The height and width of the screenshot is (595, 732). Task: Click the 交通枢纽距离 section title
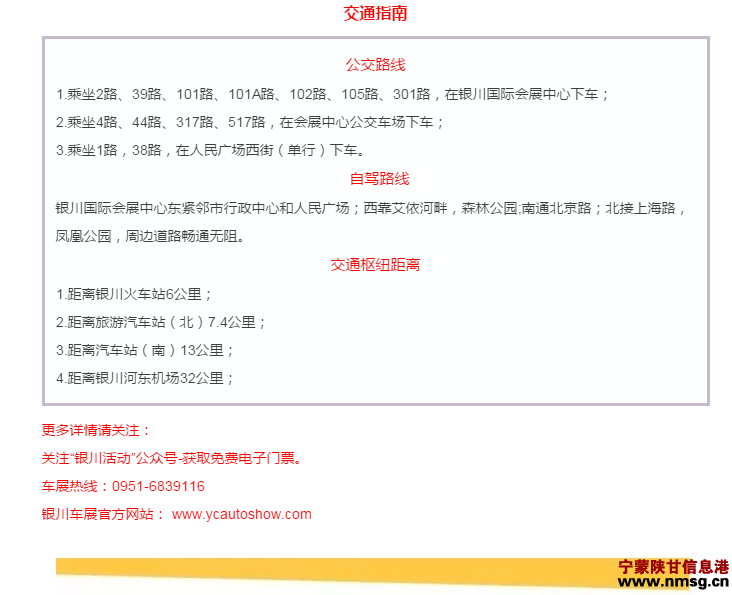pyautogui.click(x=375, y=265)
